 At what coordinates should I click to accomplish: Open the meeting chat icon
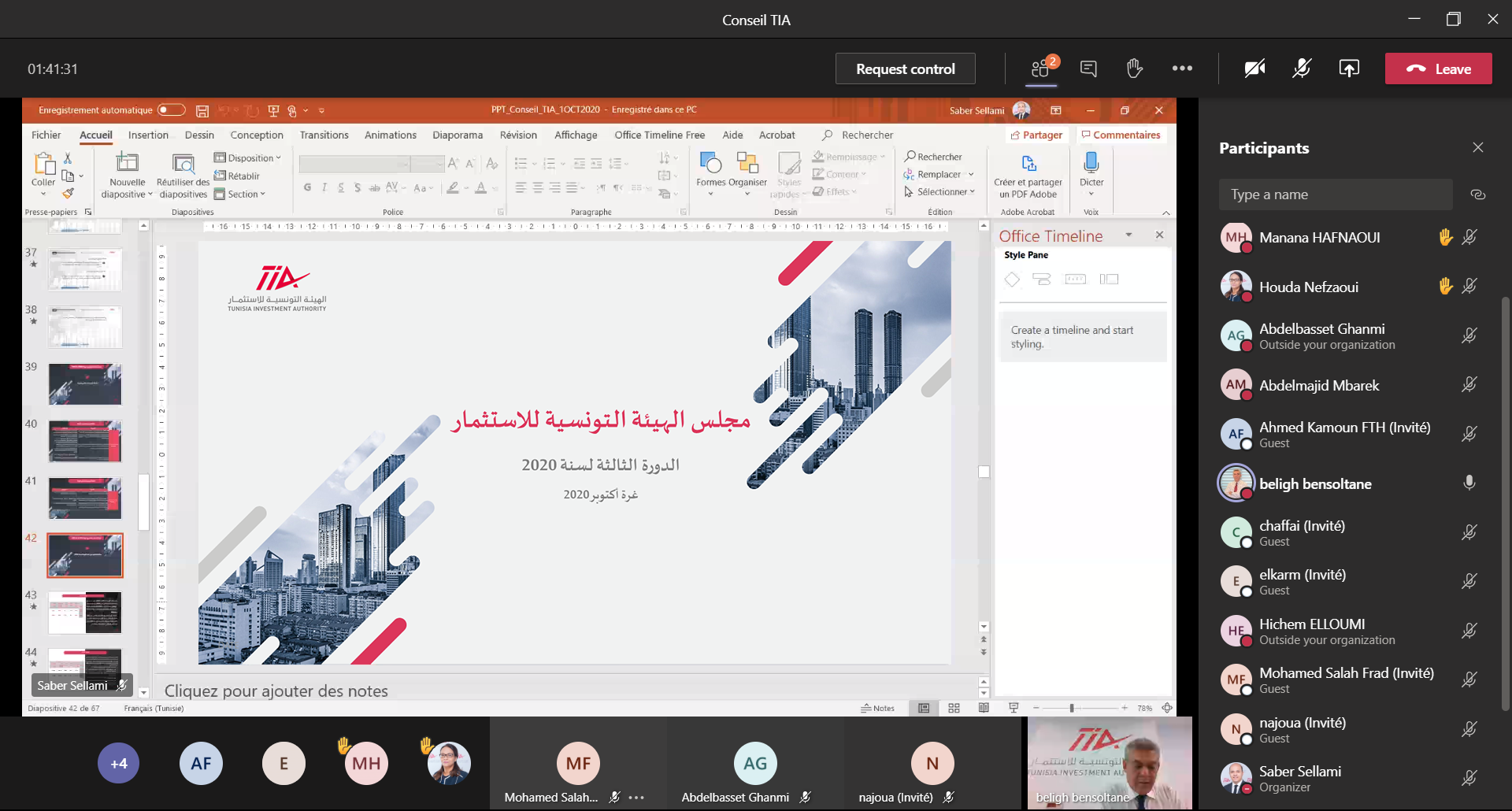1088,69
